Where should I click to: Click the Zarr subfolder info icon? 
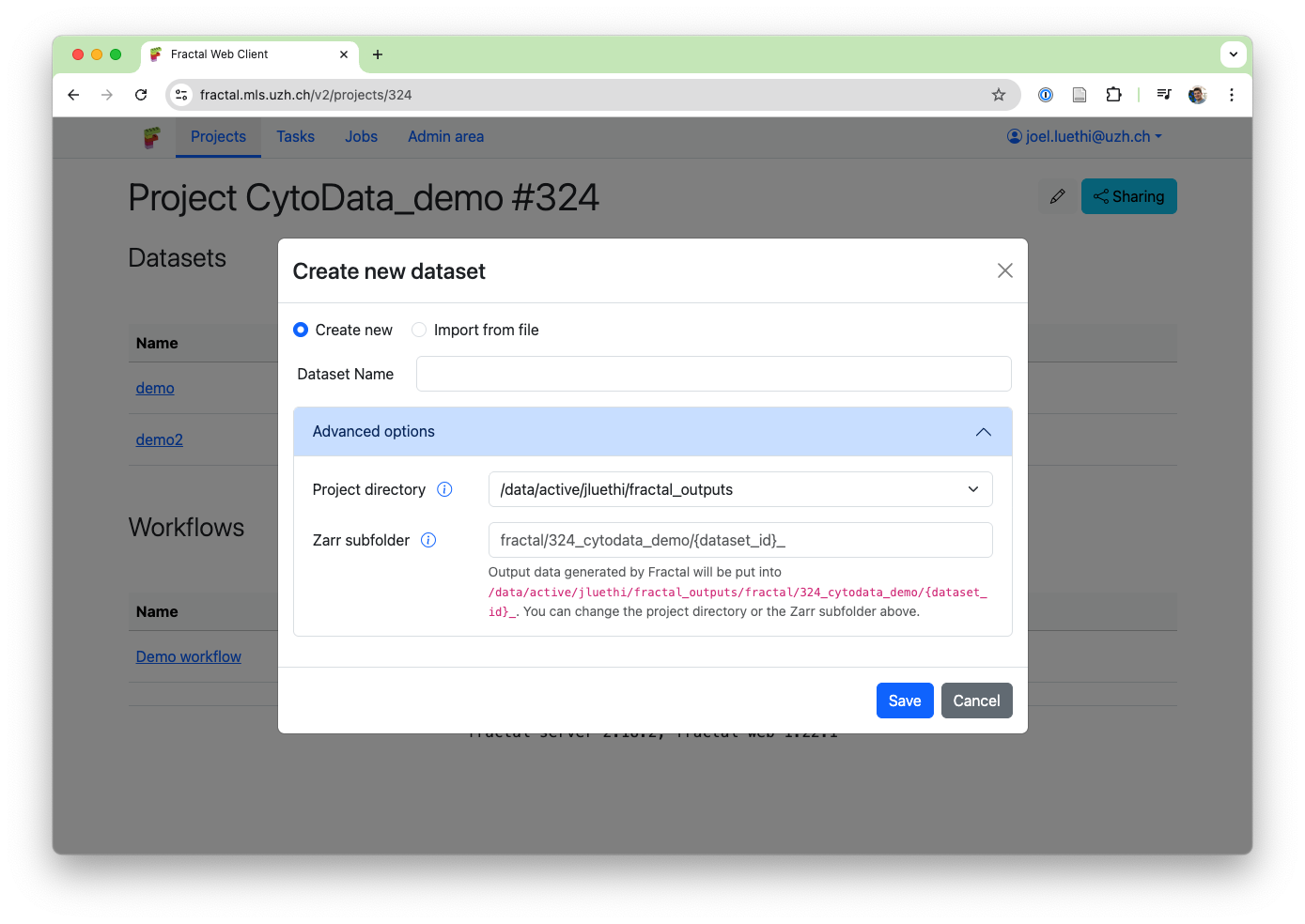(428, 540)
